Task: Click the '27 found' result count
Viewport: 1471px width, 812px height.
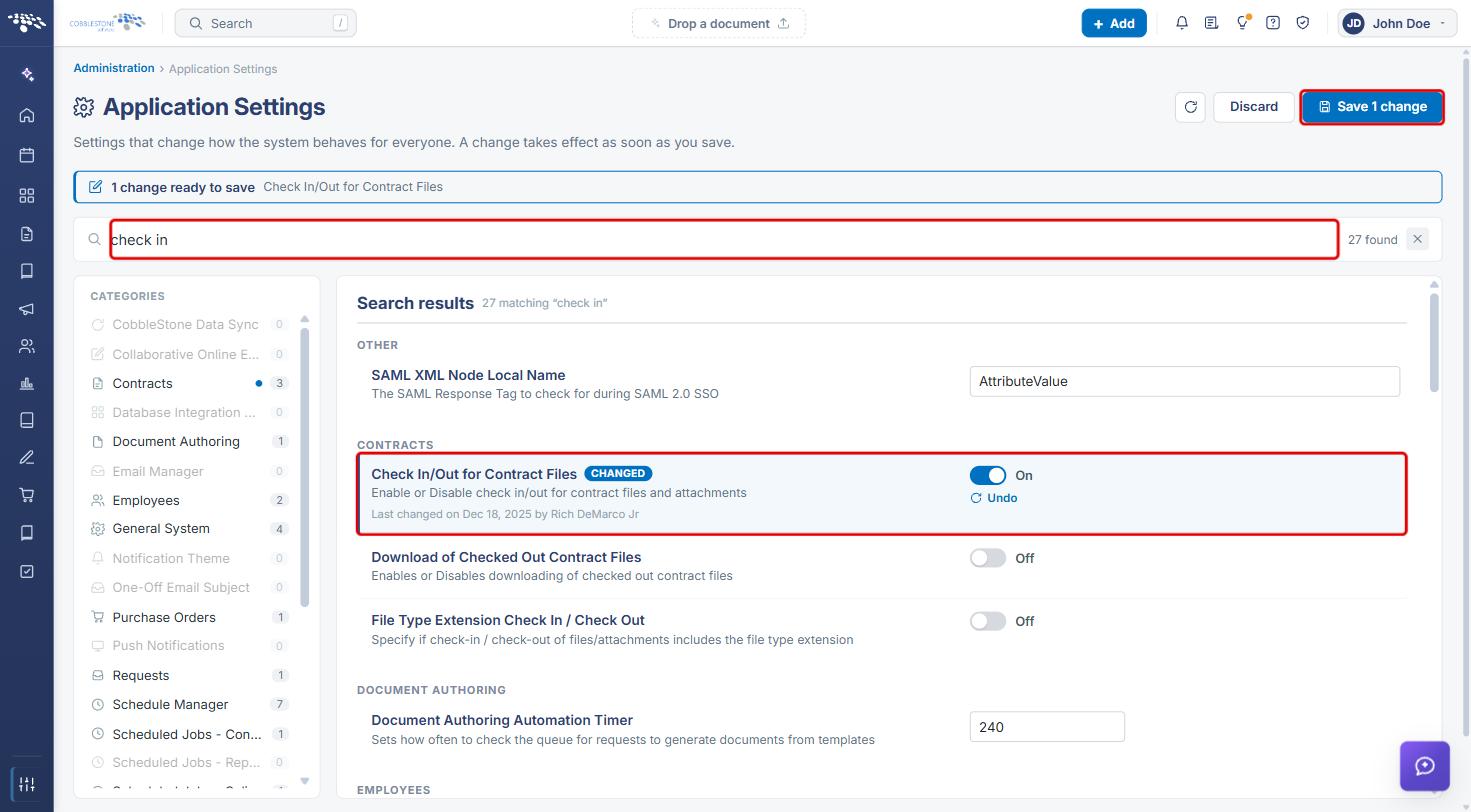Action: point(1372,240)
